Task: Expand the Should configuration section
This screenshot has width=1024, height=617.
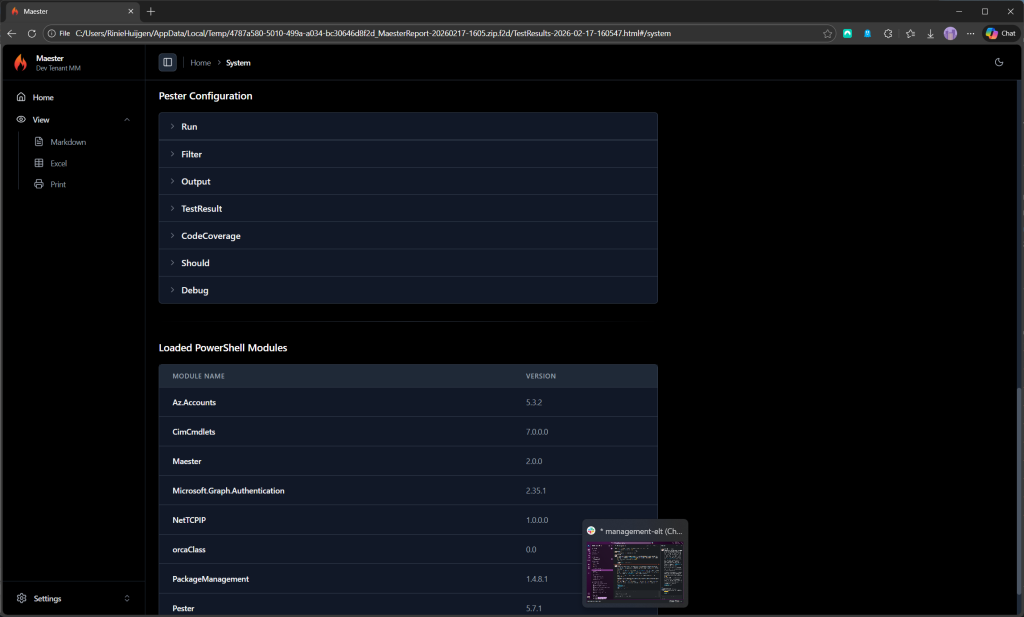Action: pos(408,263)
